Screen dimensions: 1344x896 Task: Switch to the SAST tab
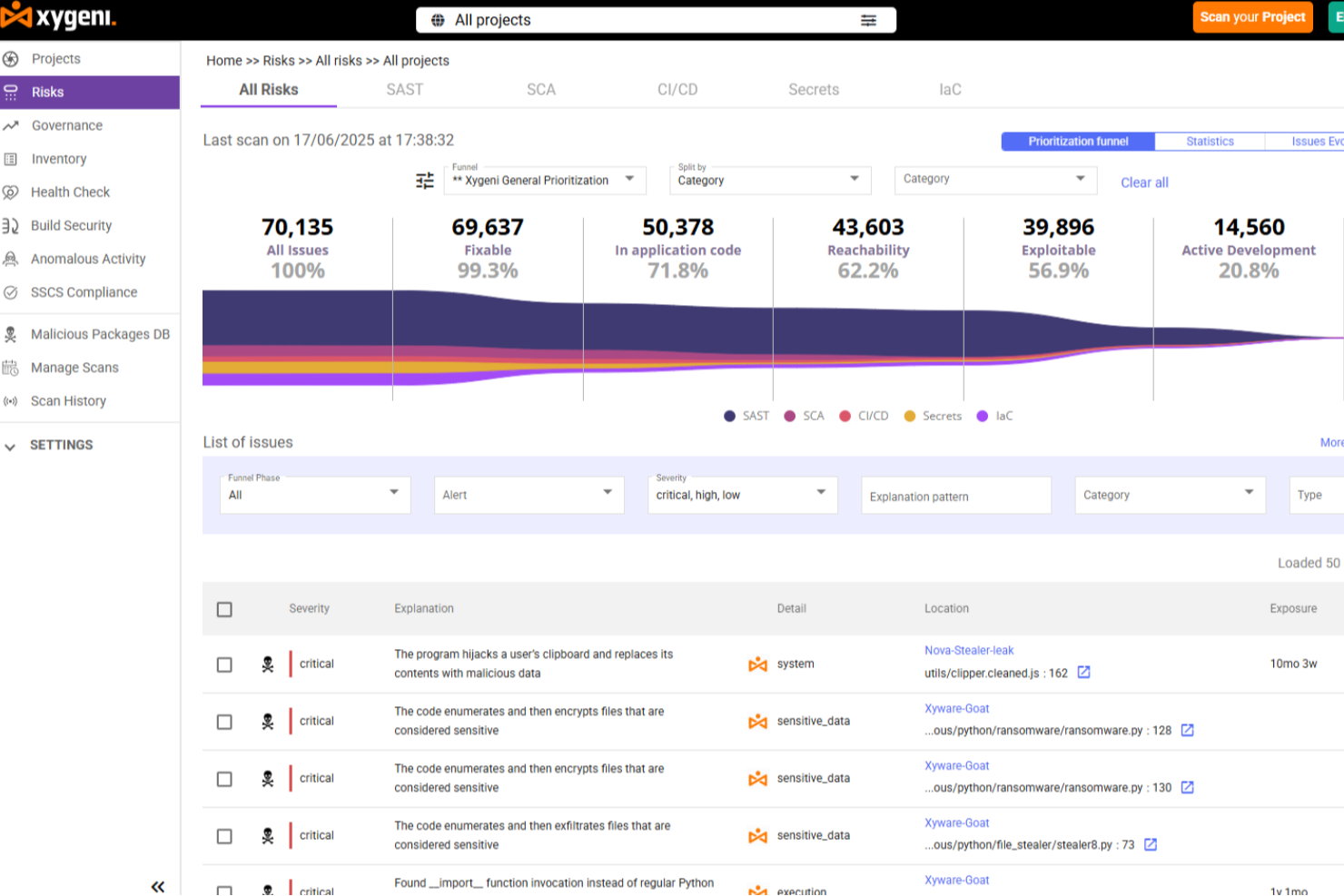coord(404,89)
